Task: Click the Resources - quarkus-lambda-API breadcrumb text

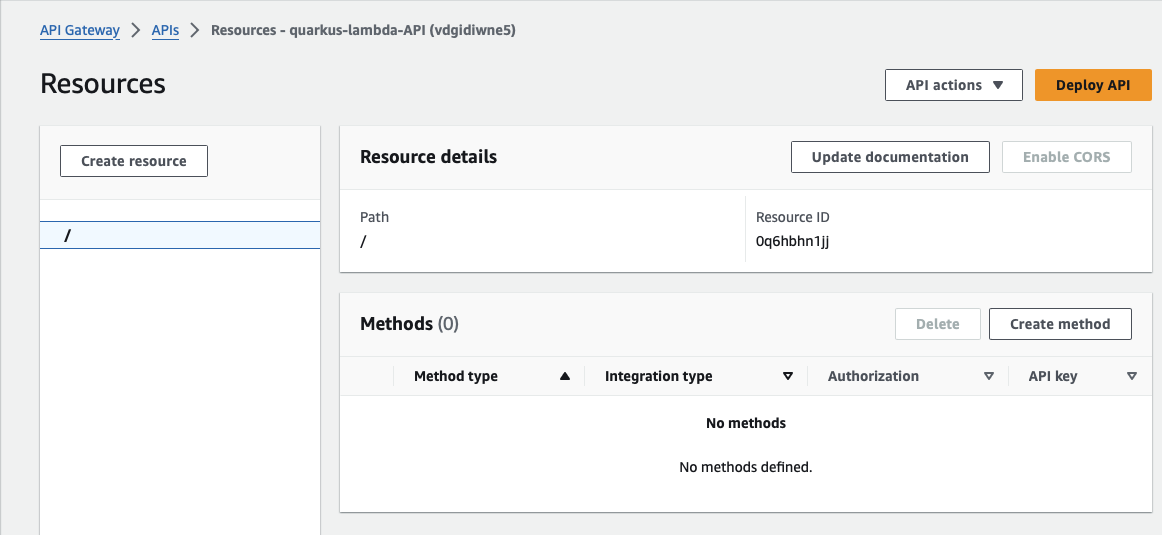Action: click(363, 30)
